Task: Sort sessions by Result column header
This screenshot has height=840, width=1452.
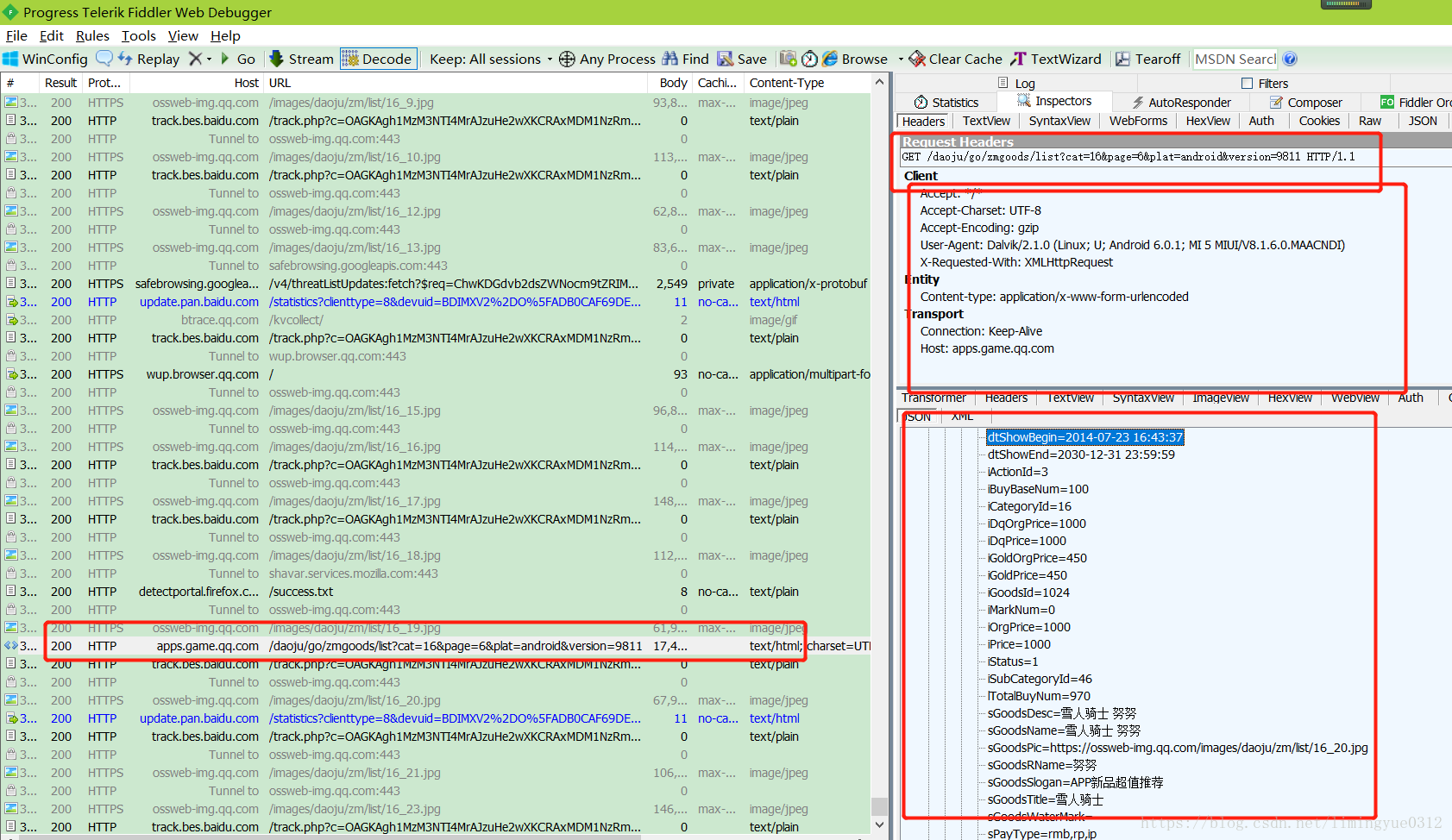Action: point(60,83)
